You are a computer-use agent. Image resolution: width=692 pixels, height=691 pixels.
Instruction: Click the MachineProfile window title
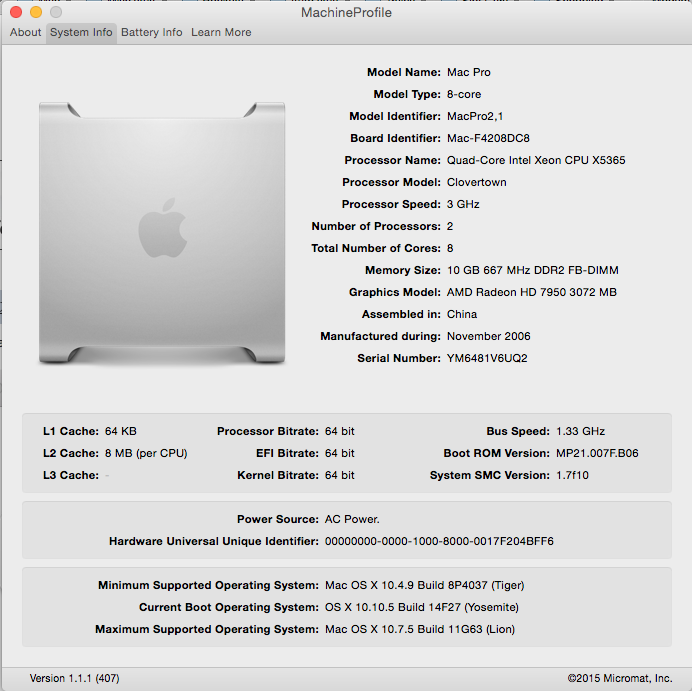coord(346,12)
